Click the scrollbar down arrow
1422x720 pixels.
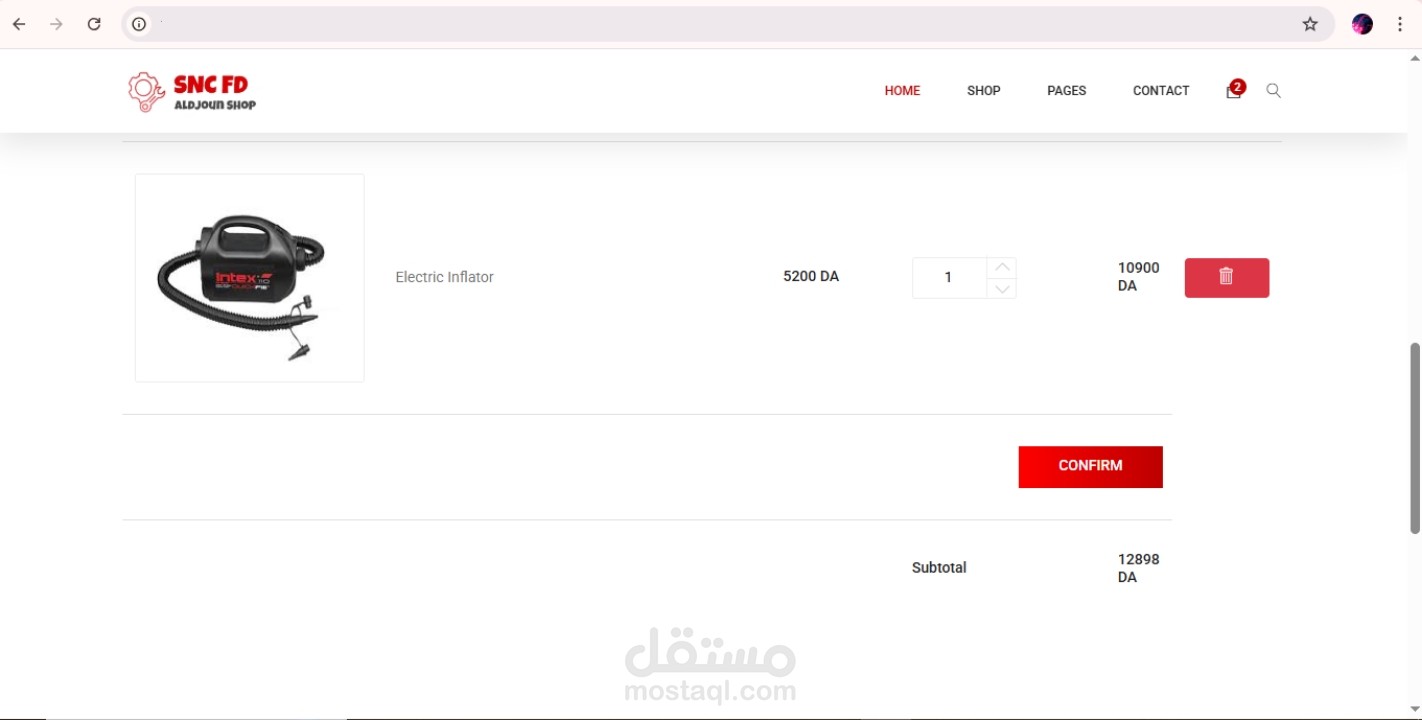(1415, 710)
